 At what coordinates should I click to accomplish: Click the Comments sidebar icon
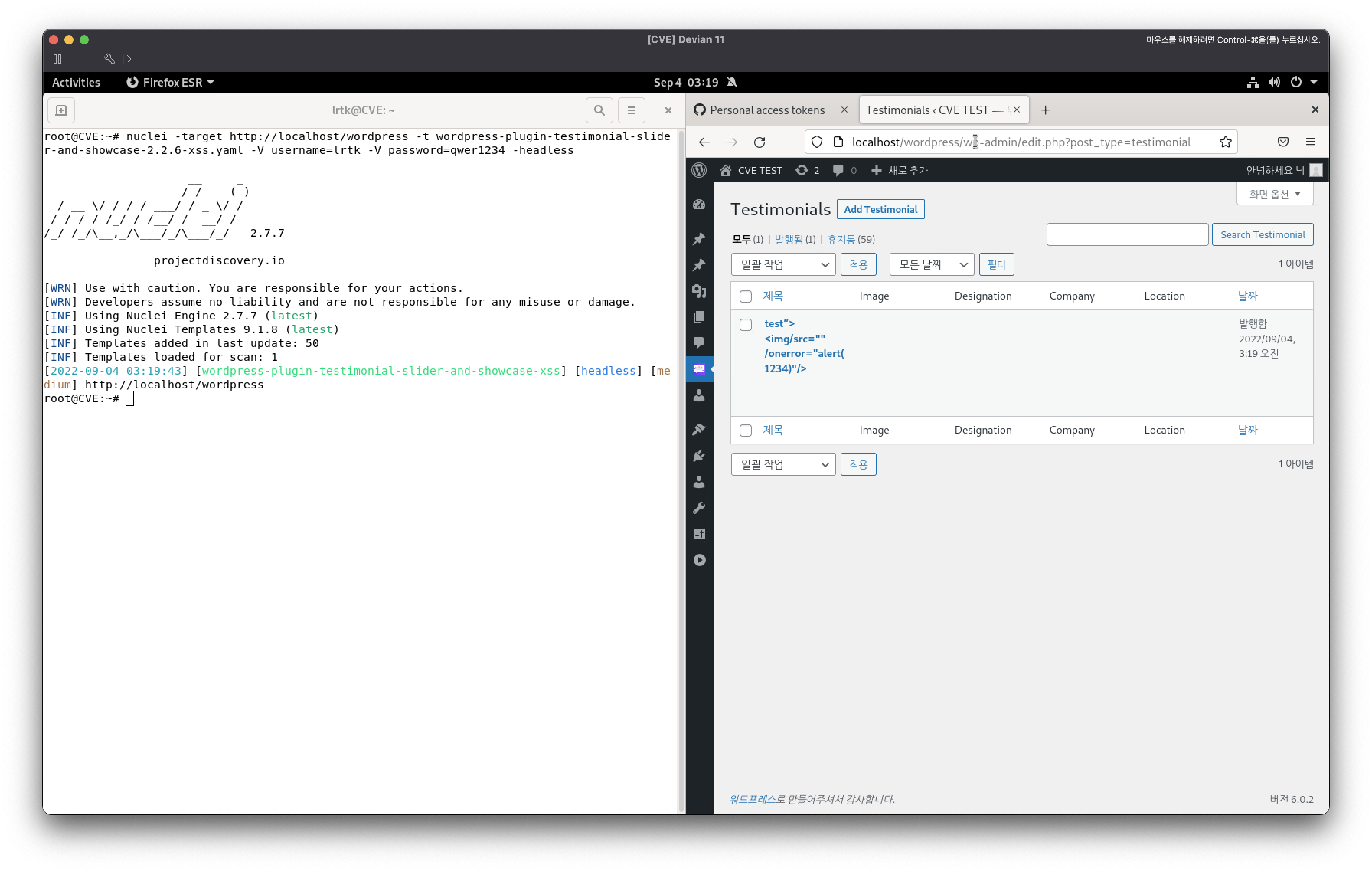coord(699,342)
